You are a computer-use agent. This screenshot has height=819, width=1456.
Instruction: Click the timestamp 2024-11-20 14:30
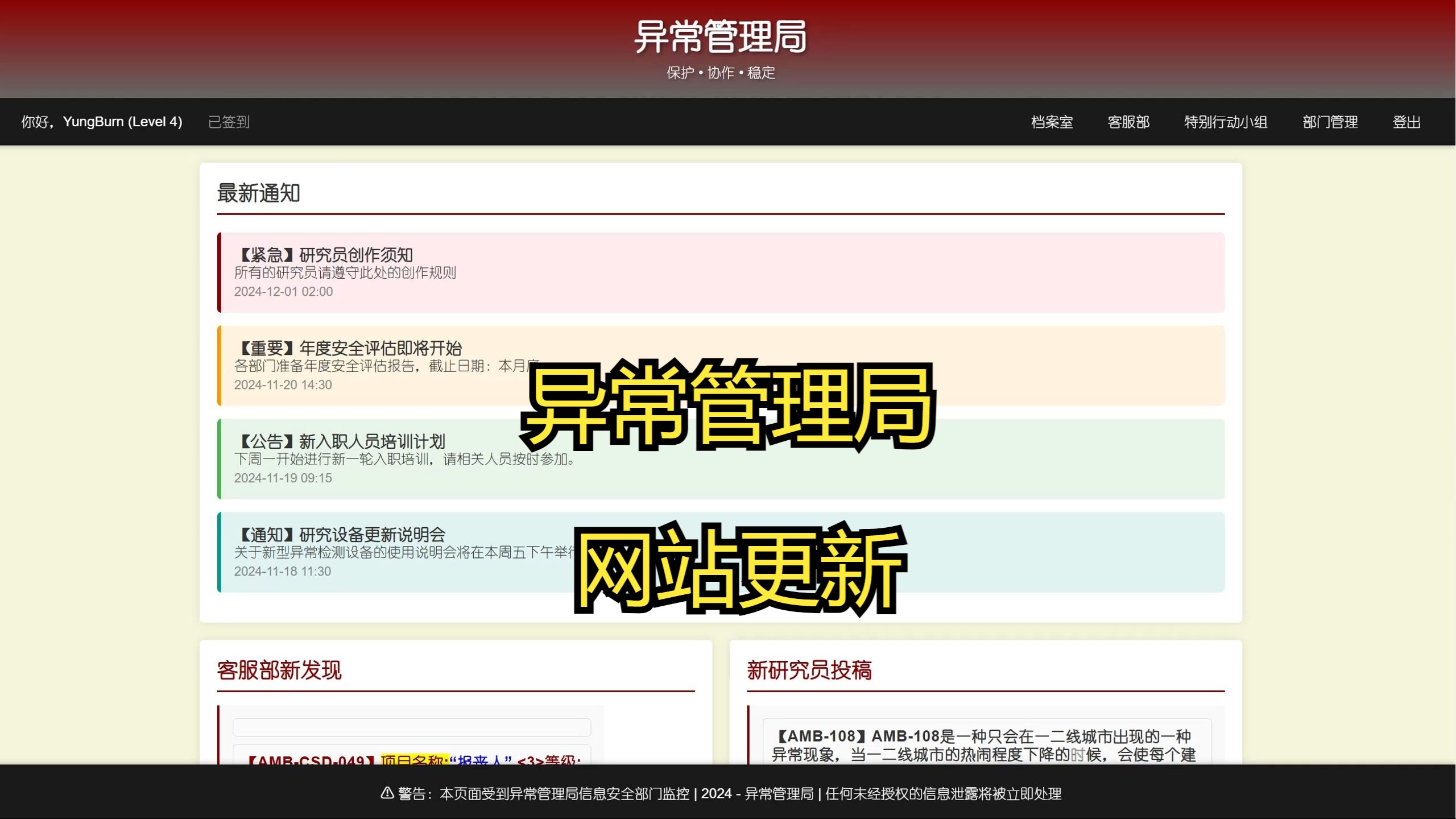283,384
